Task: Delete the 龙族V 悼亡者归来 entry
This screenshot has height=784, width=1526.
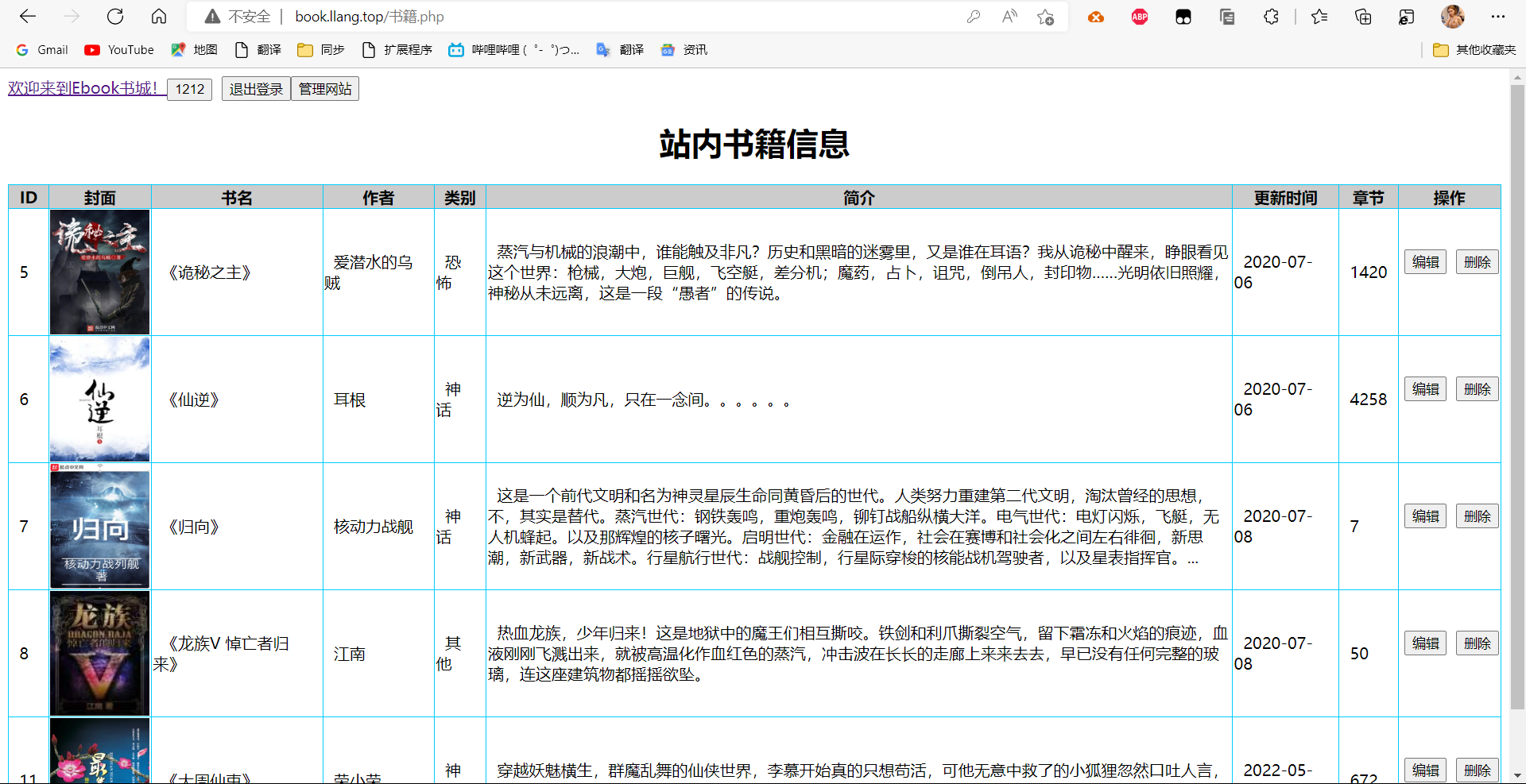Action: 1478,643
